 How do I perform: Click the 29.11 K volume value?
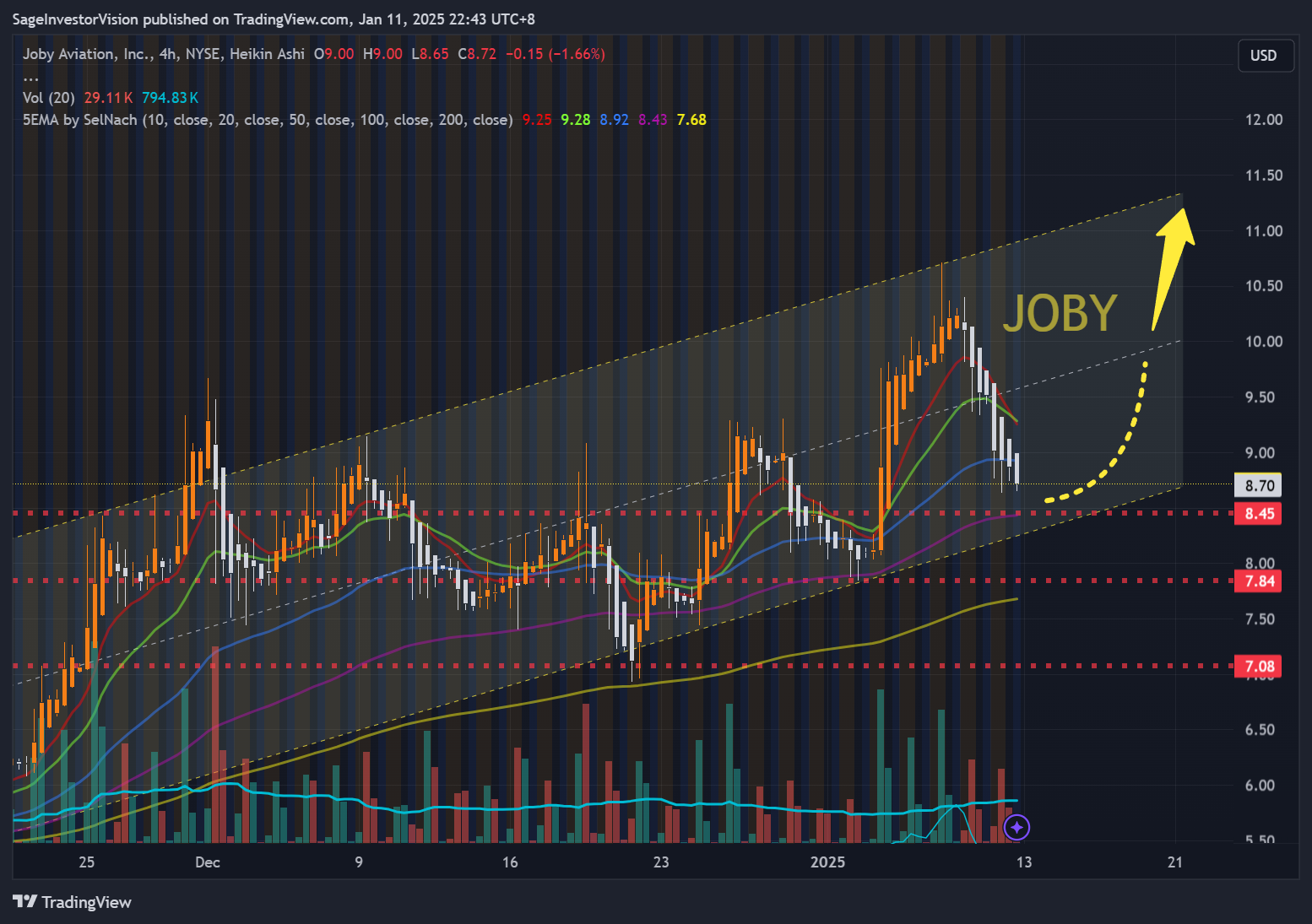pos(108,98)
